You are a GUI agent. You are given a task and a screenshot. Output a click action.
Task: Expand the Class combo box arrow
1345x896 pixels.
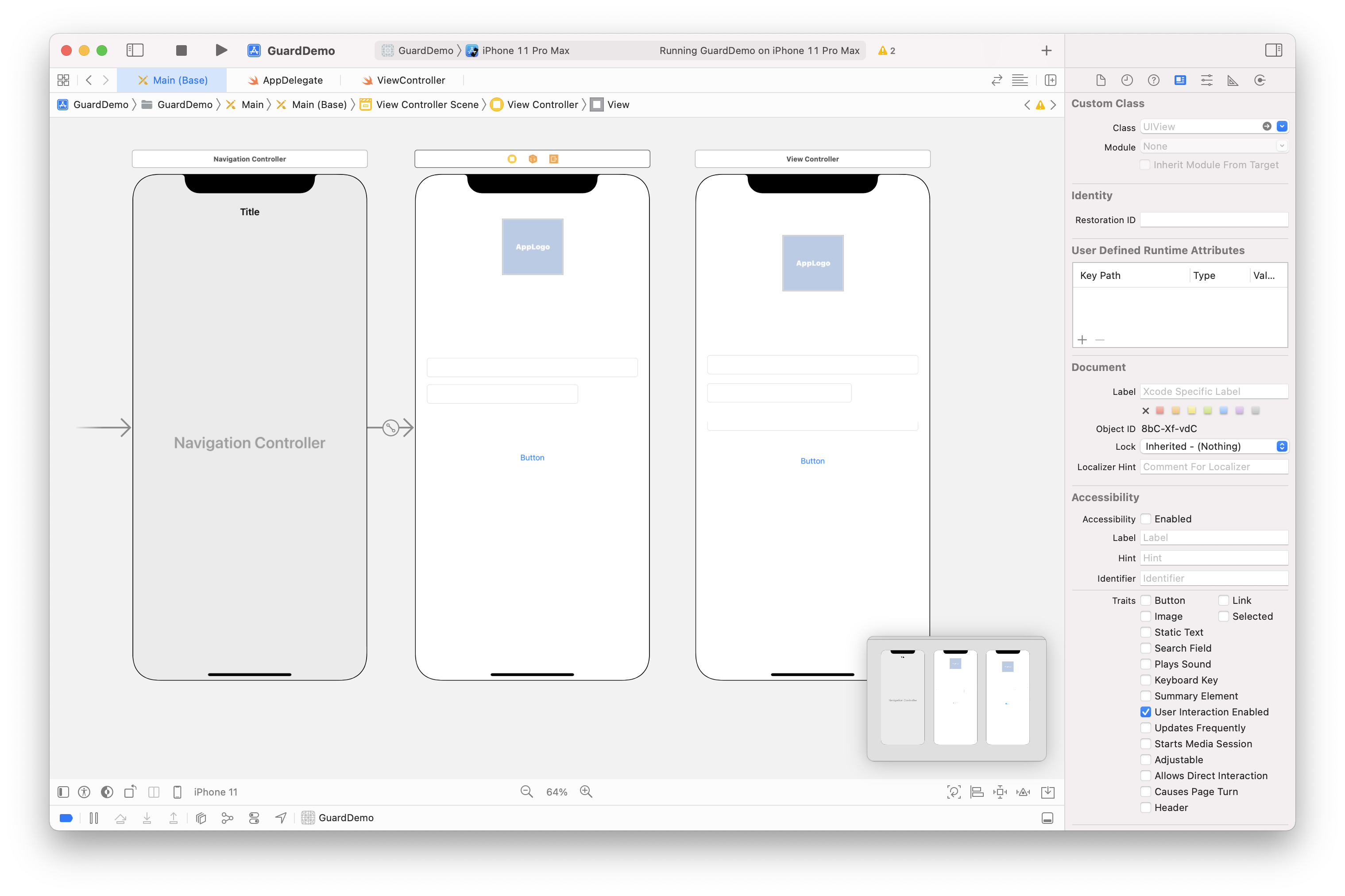coord(1282,126)
